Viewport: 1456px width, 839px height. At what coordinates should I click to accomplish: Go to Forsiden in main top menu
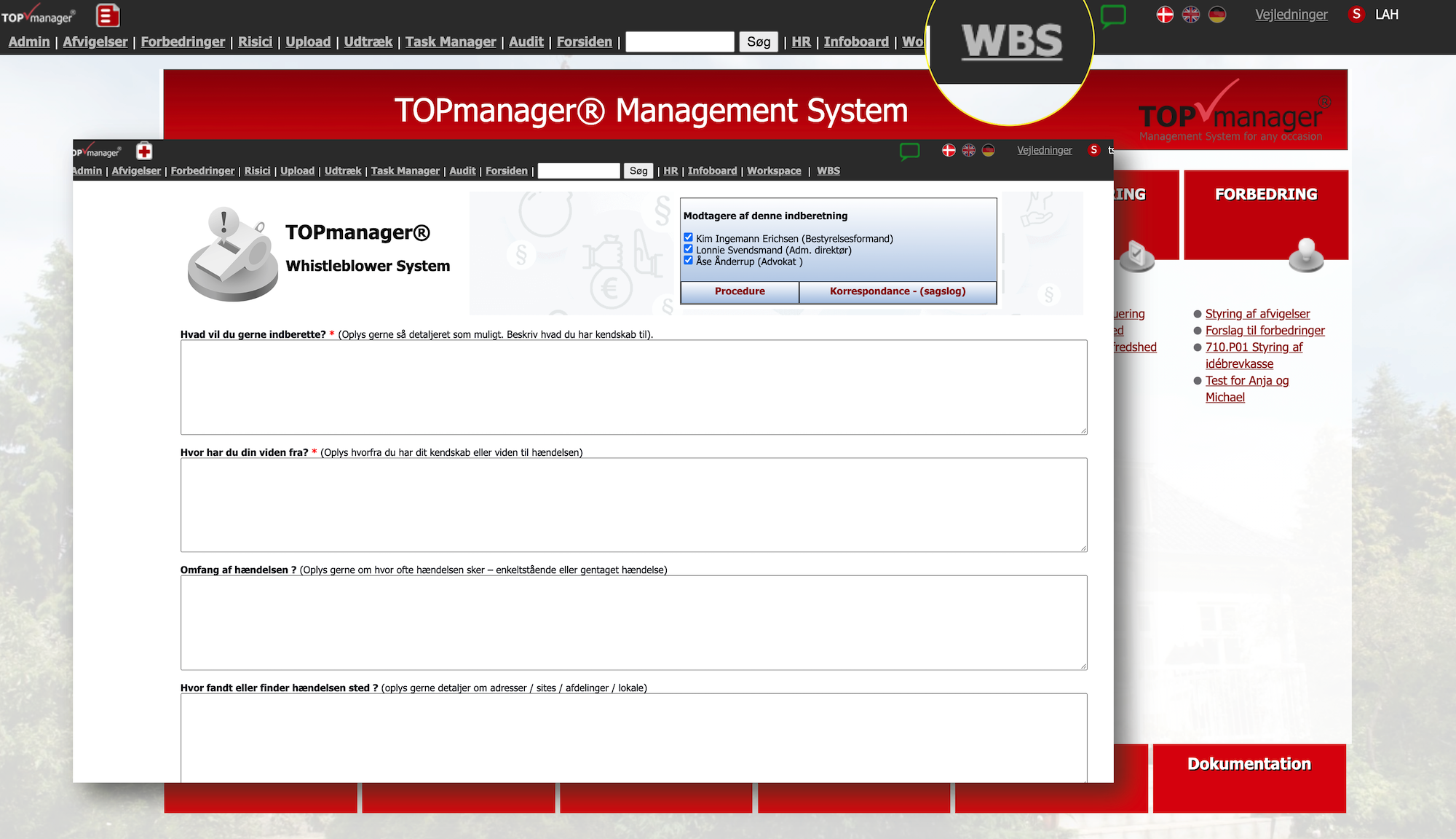[x=585, y=42]
